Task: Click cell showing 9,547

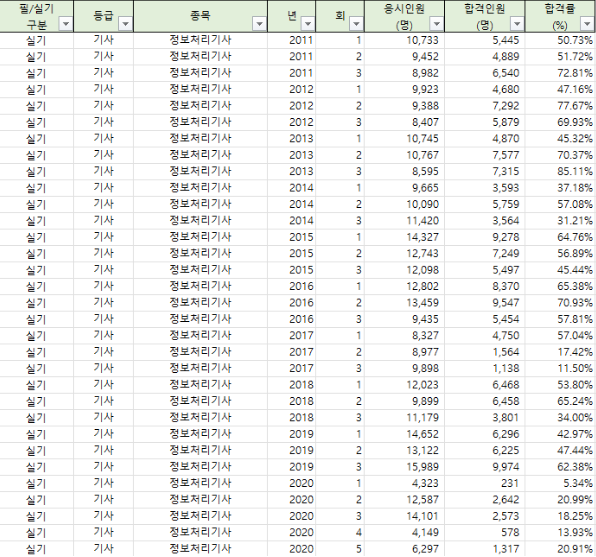Action: click(x=485, y=303)
